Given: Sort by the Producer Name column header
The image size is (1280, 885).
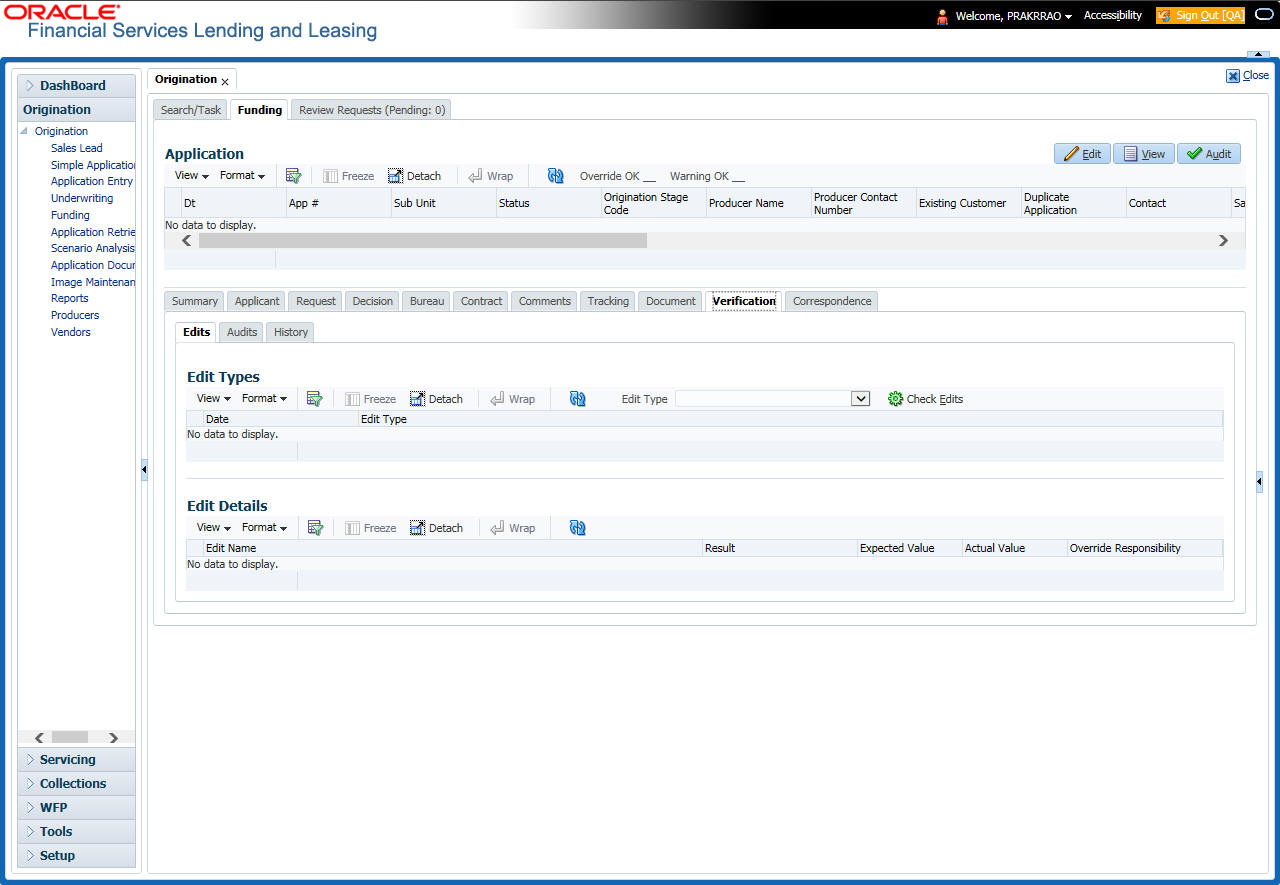Looking at the screenshot, I should point(758,203).
